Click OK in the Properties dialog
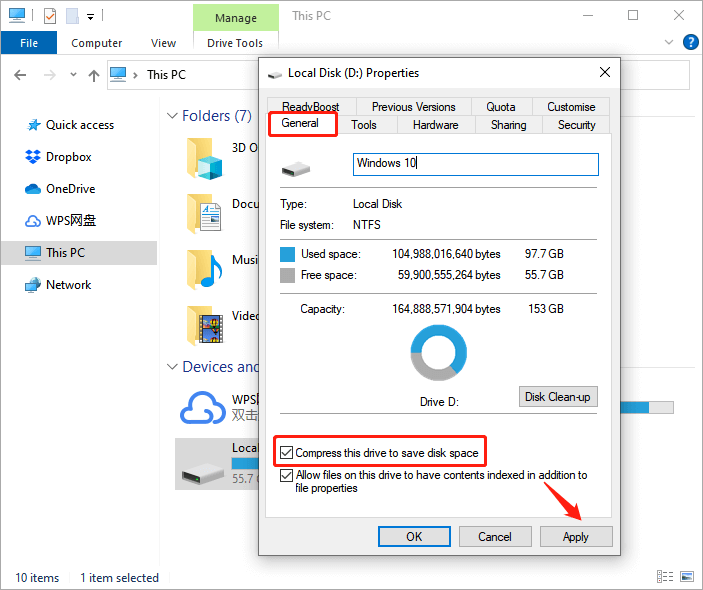Image resolution: width=703 pixels, height=590 pixels. click(x=414, y=537)
